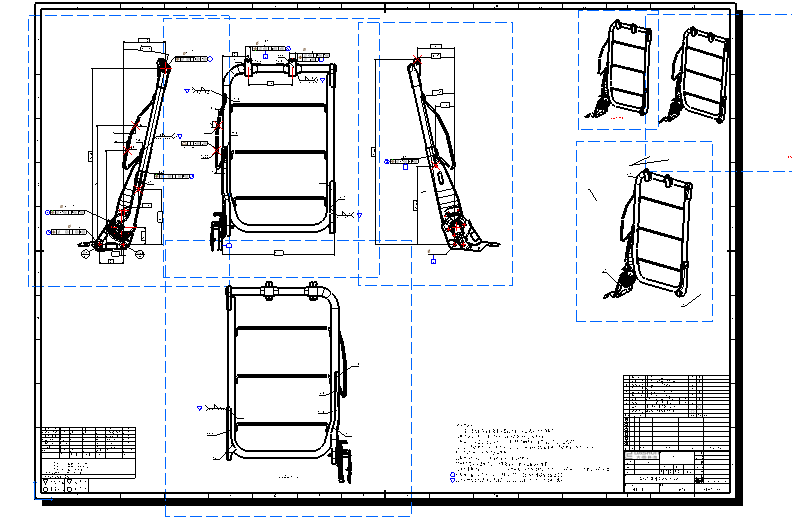Click the surface finish symbol right of the front view

358,214
